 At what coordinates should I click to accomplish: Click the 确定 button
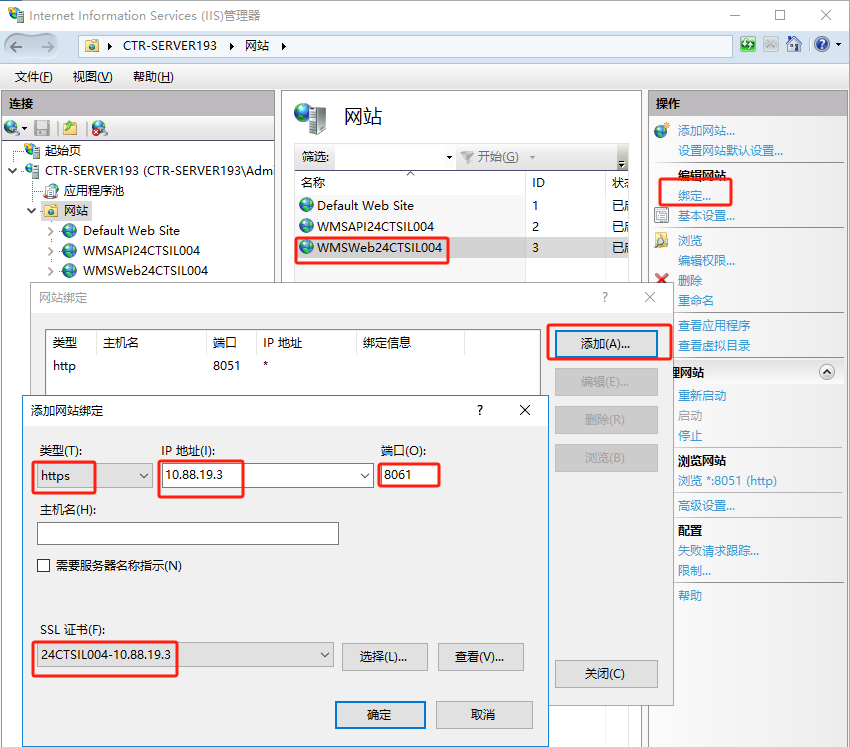point(379,715)
